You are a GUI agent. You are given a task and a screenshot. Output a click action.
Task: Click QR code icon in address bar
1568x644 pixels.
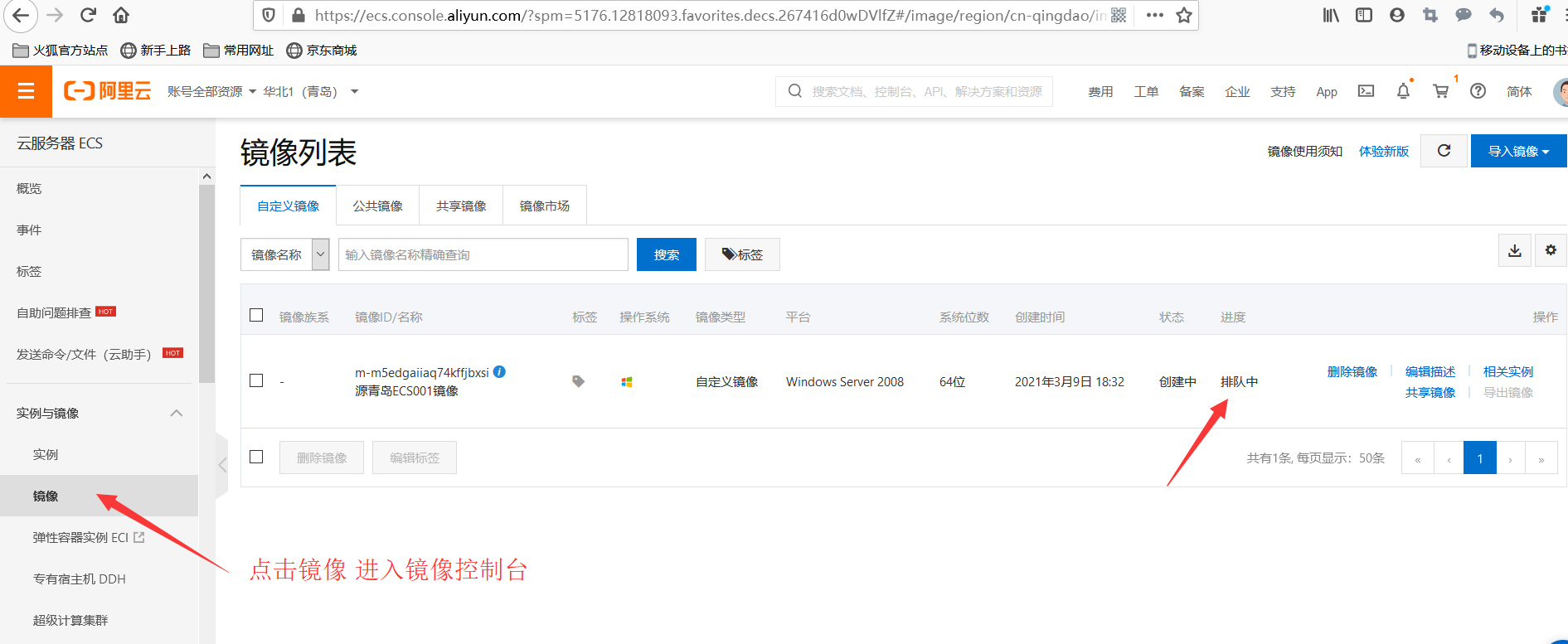coord(1119,15)
